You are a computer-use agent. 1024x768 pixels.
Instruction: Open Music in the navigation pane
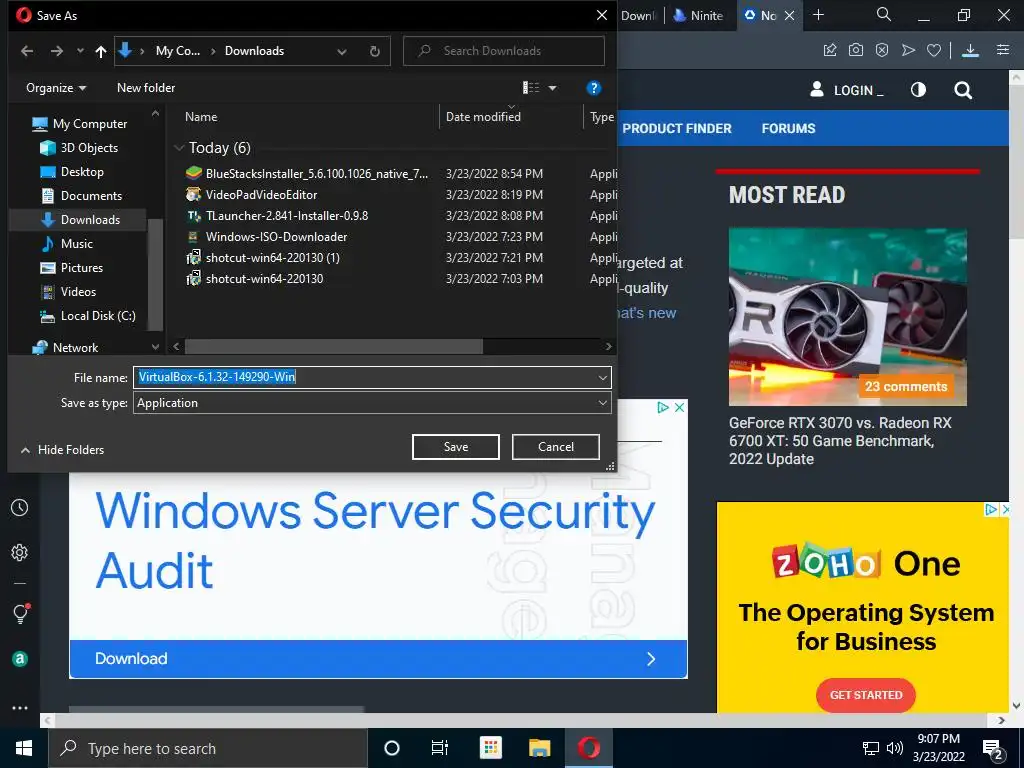pos(67,244)
